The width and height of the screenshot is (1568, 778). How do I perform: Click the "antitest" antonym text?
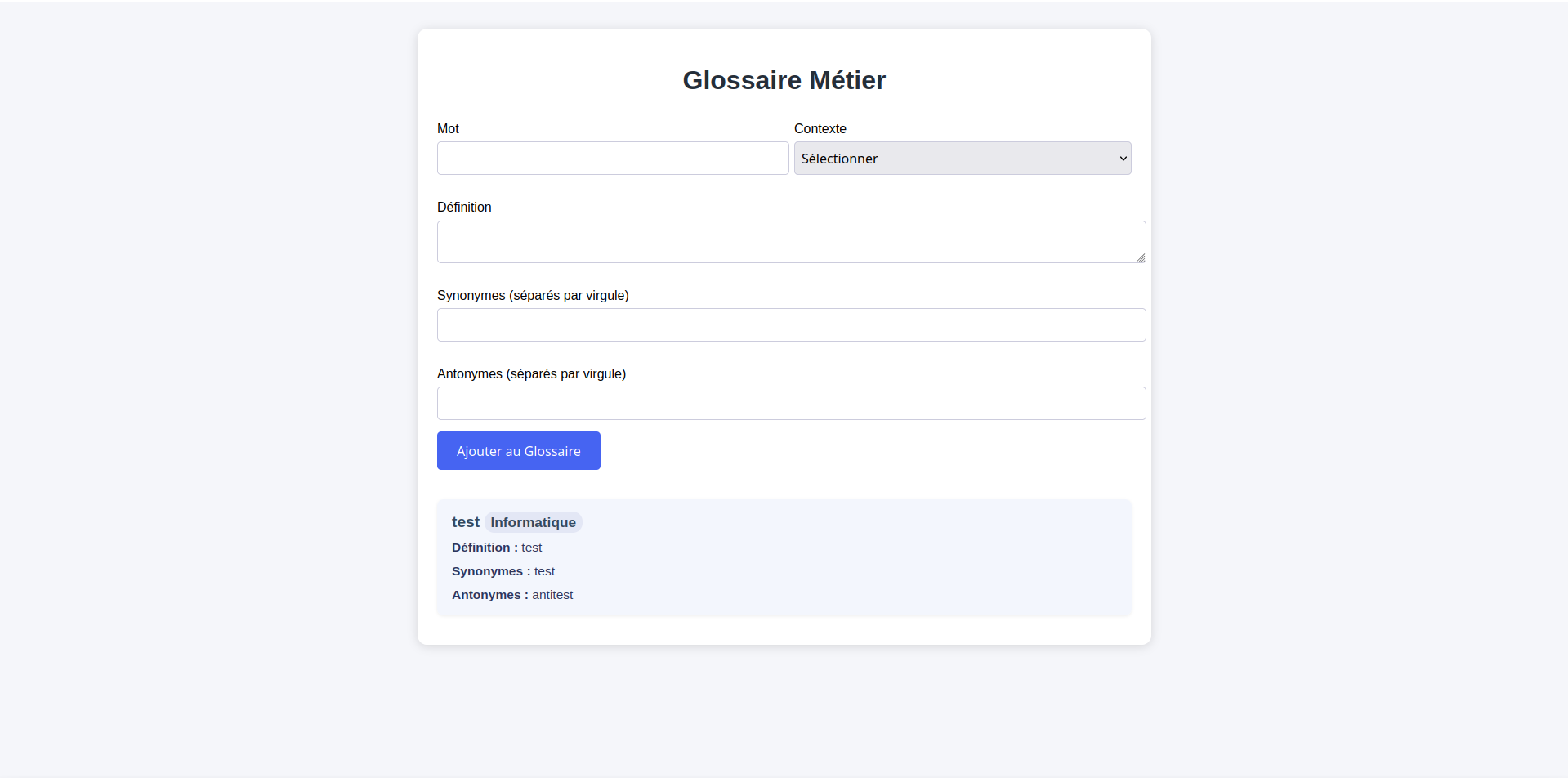552,595
